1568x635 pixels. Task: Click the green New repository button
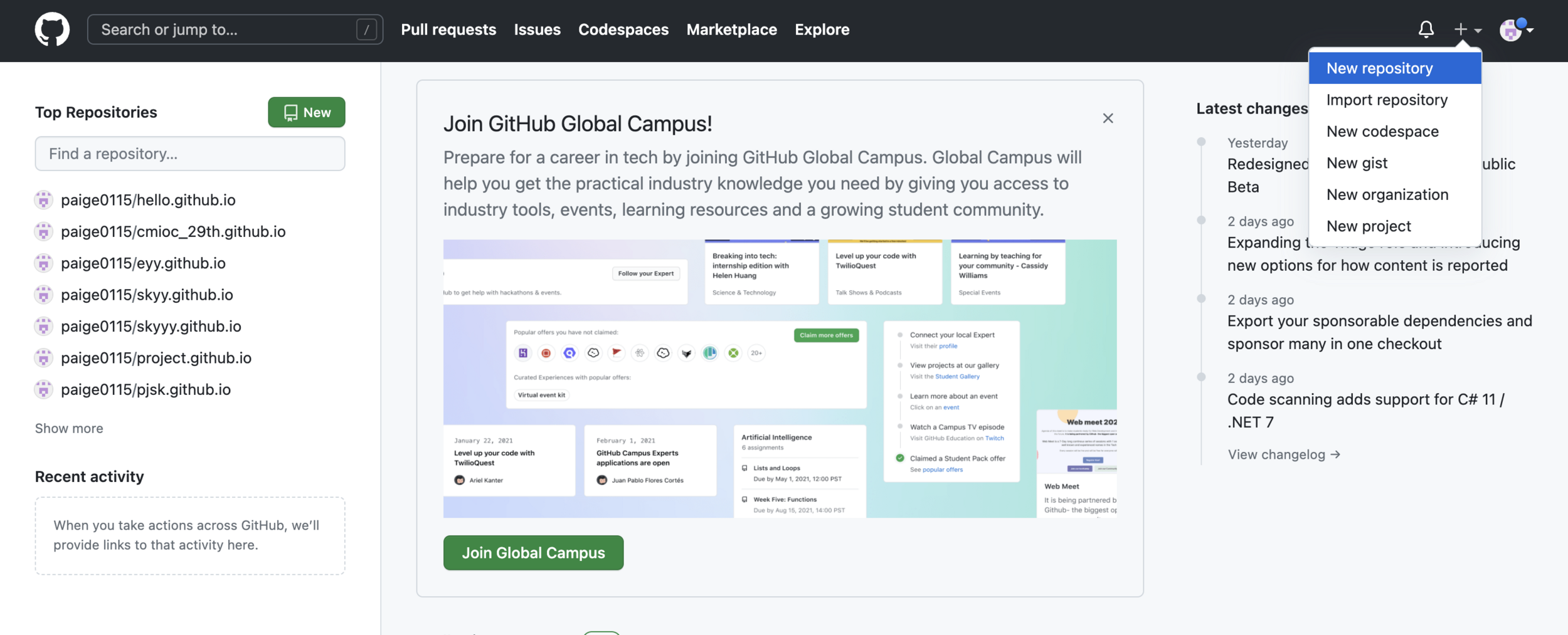tap(307, 112)
